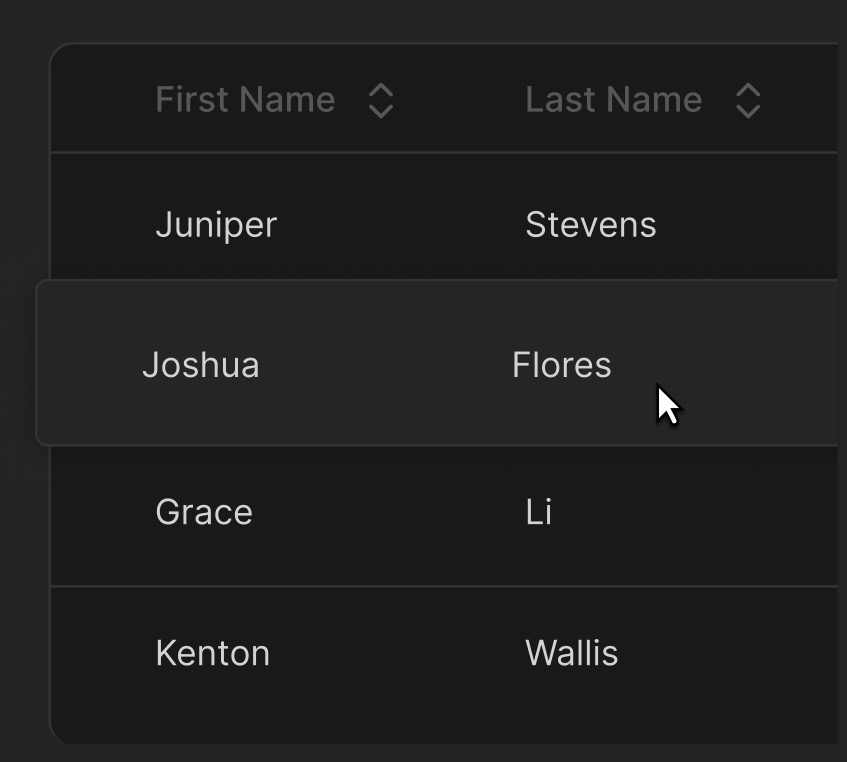This screenshot has width=847, height=762.
Task: Click the First Name sort icon
Action: (x=381, y=100)
